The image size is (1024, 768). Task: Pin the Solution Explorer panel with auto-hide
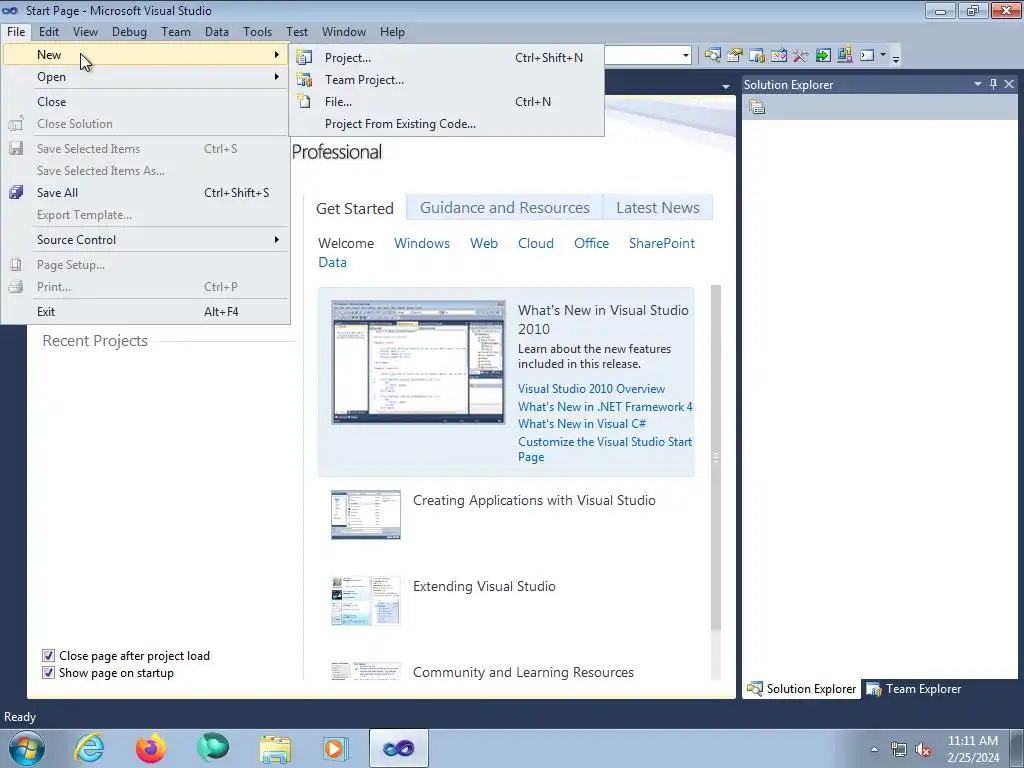[x=993, y=84]
